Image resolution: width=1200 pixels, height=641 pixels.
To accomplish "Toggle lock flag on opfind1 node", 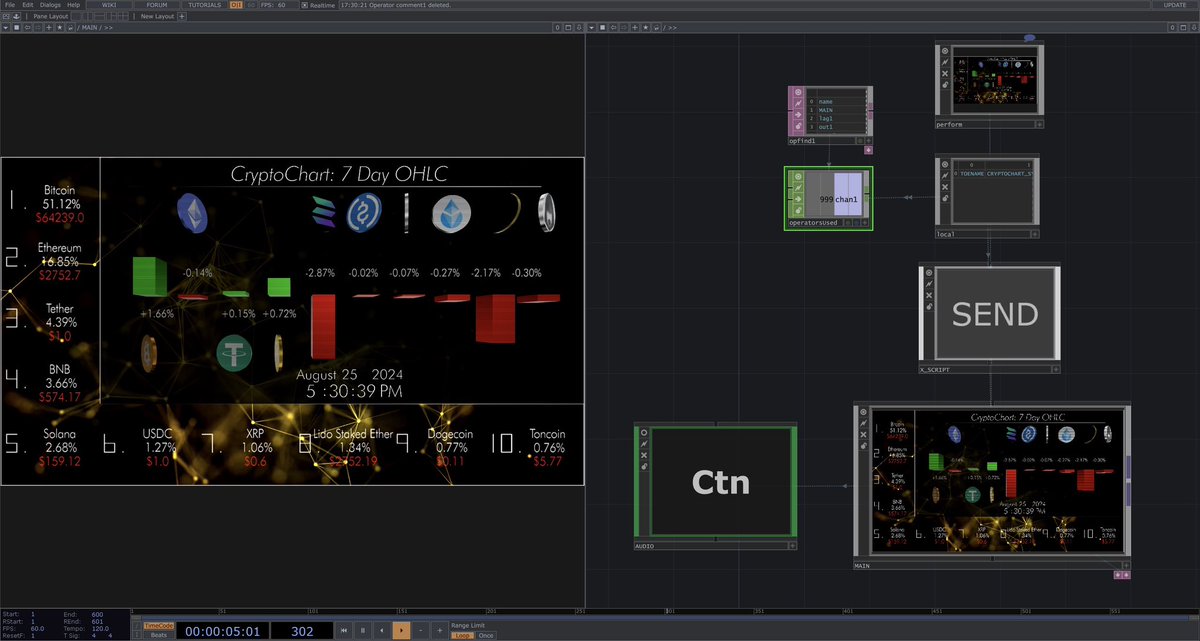I will point(798,128).
